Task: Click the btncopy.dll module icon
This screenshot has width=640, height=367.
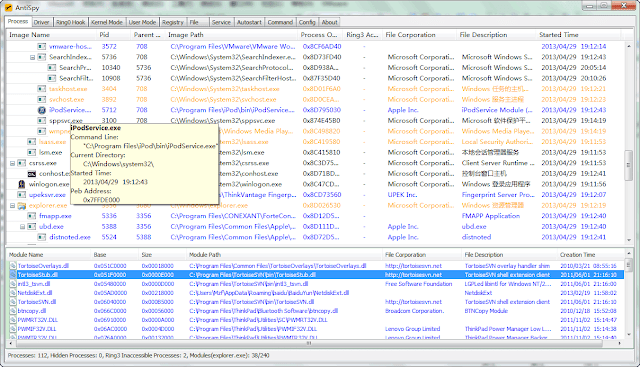Action: [13, 311]
